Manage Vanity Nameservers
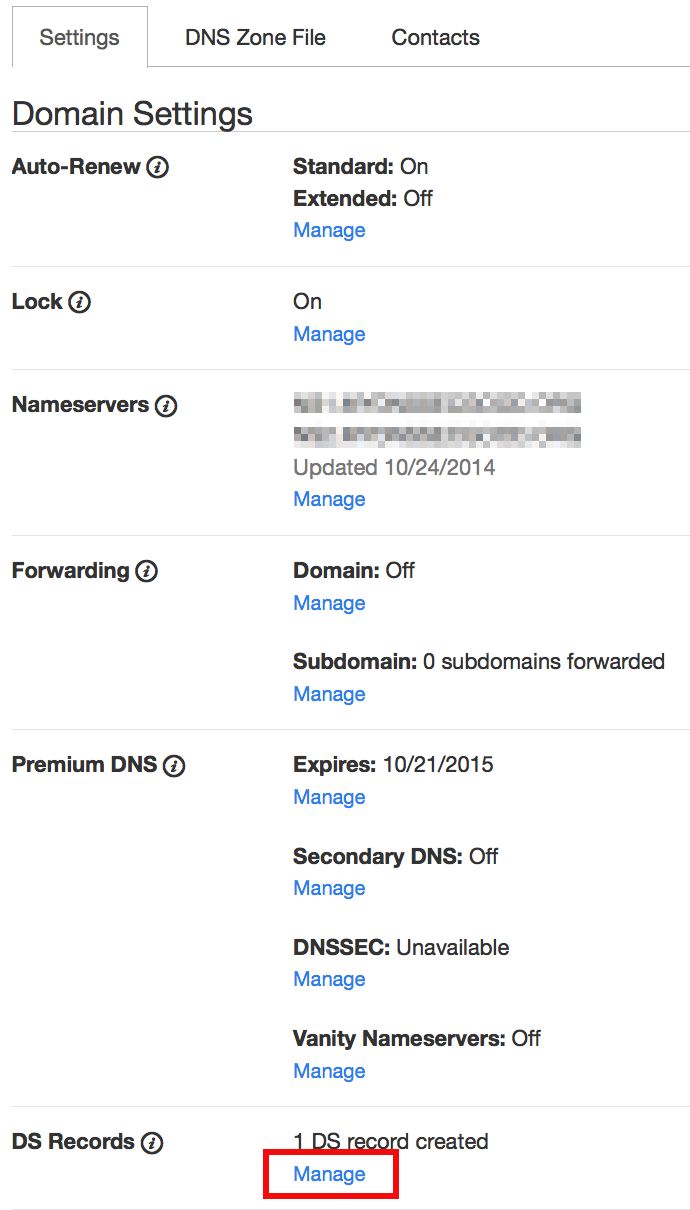The width and height of the screenshot is (690, 1210). 329,1071
